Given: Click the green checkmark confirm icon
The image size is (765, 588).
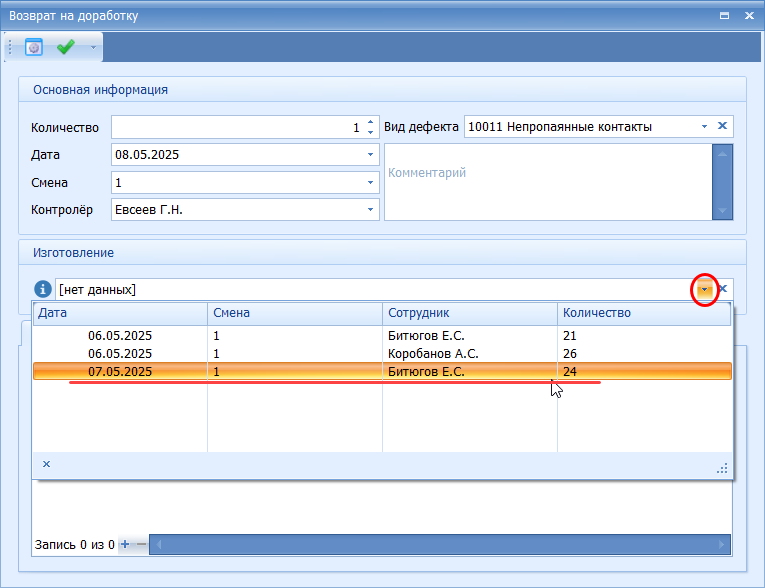Looking at the screenshot, I should [x=66, y=47].
